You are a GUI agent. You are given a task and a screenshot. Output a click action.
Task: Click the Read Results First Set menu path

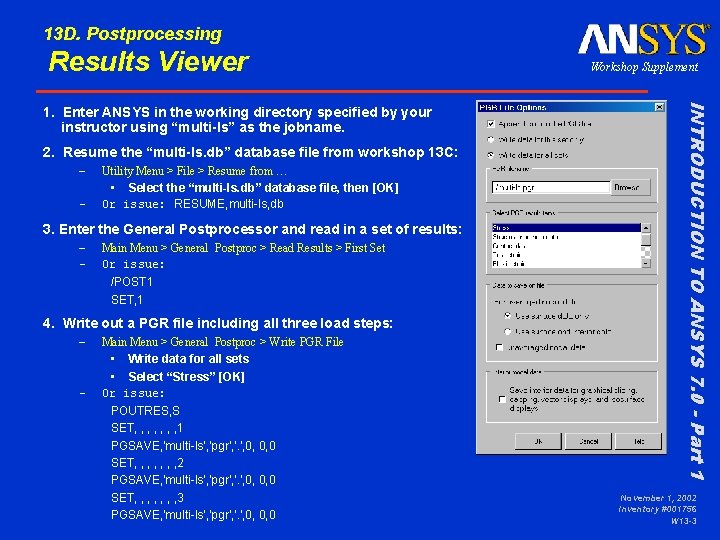243,248
